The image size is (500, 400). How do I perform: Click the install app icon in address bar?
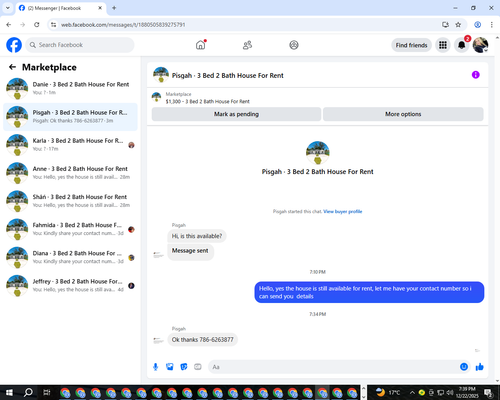click(445, 25)
